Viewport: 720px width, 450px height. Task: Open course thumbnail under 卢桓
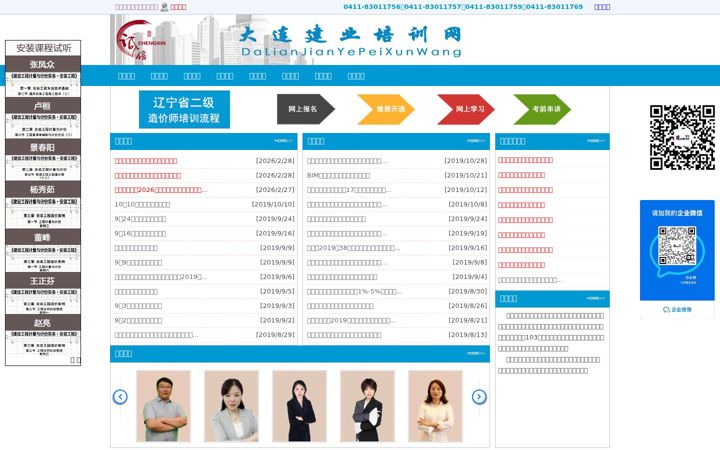click(x=43, y=126)
